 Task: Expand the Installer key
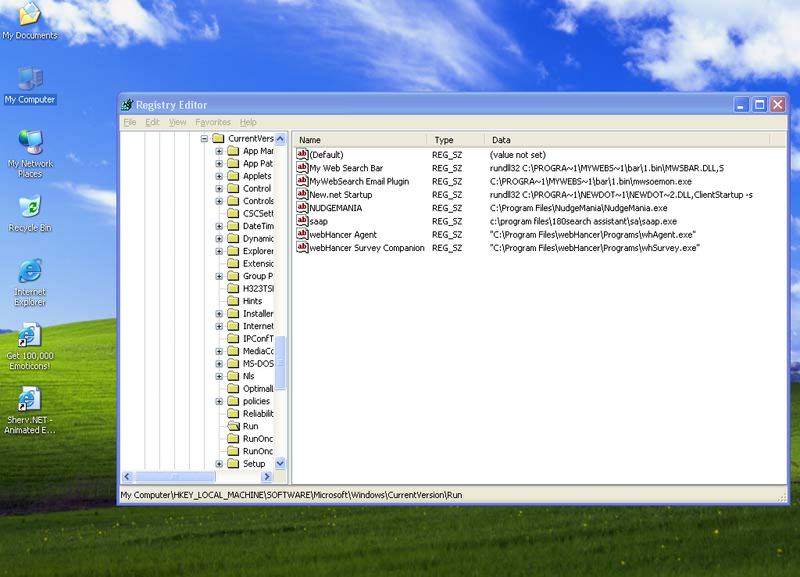click(219, 314)
